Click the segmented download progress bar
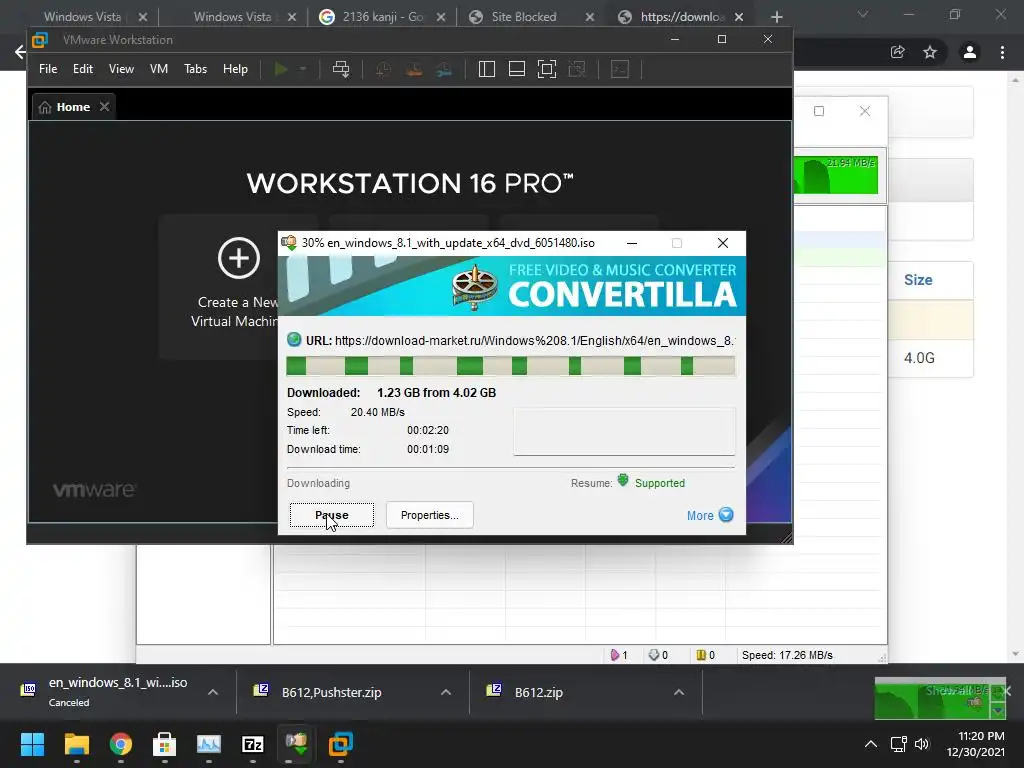The height and width of the screenshot is (768, 1024). pos(511,366)
